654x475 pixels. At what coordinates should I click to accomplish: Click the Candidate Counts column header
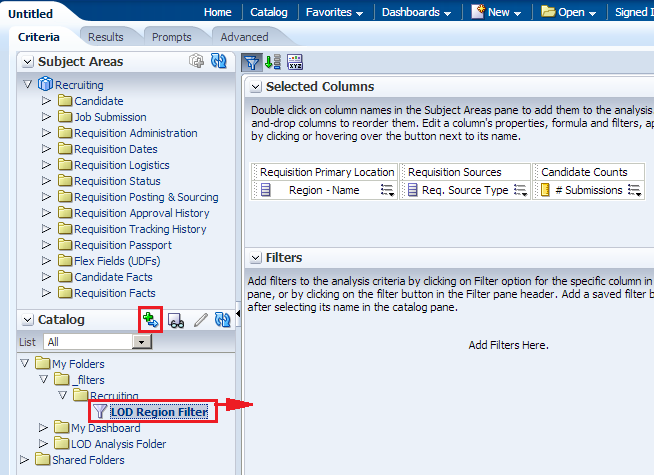click(x=584, y=172)
